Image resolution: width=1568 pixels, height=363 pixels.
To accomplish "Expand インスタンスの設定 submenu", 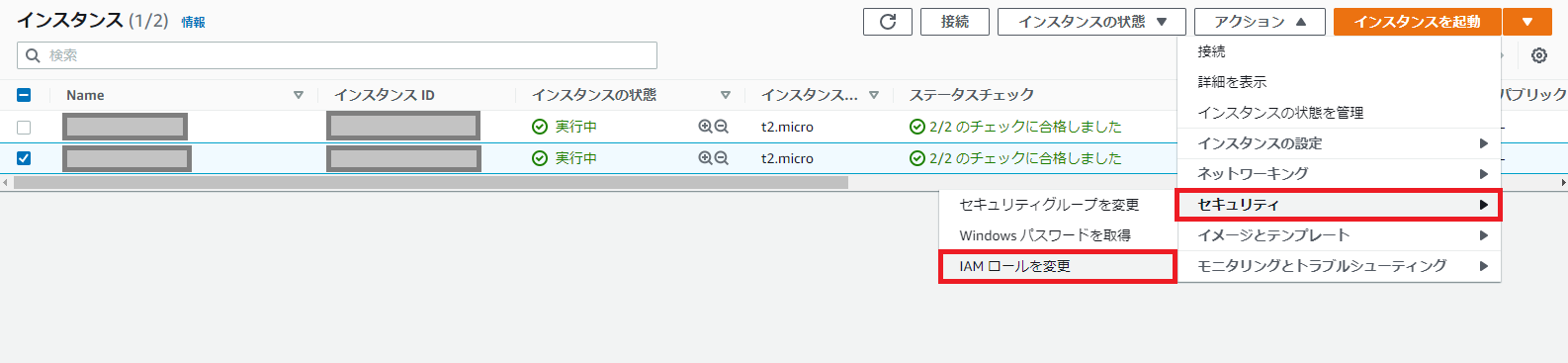I will coord(1339,143).
